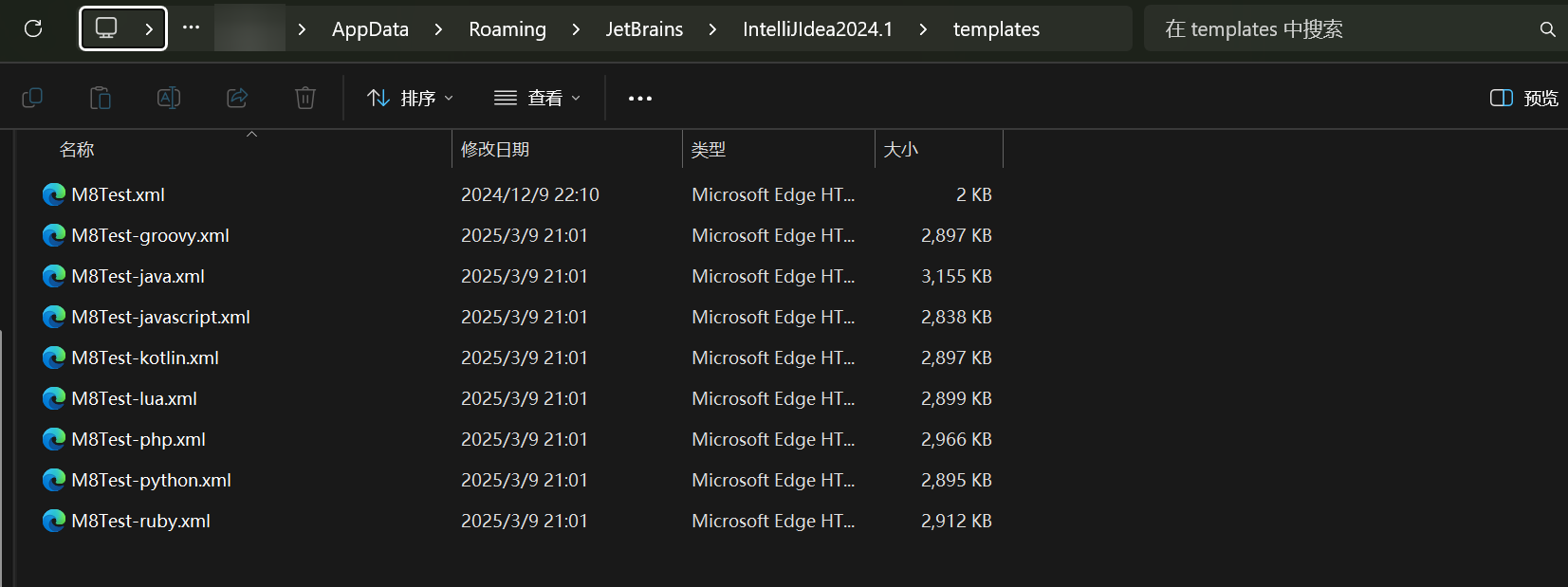
Task: Navigate to Roaming breadcrumb
Action: point(507,29)
